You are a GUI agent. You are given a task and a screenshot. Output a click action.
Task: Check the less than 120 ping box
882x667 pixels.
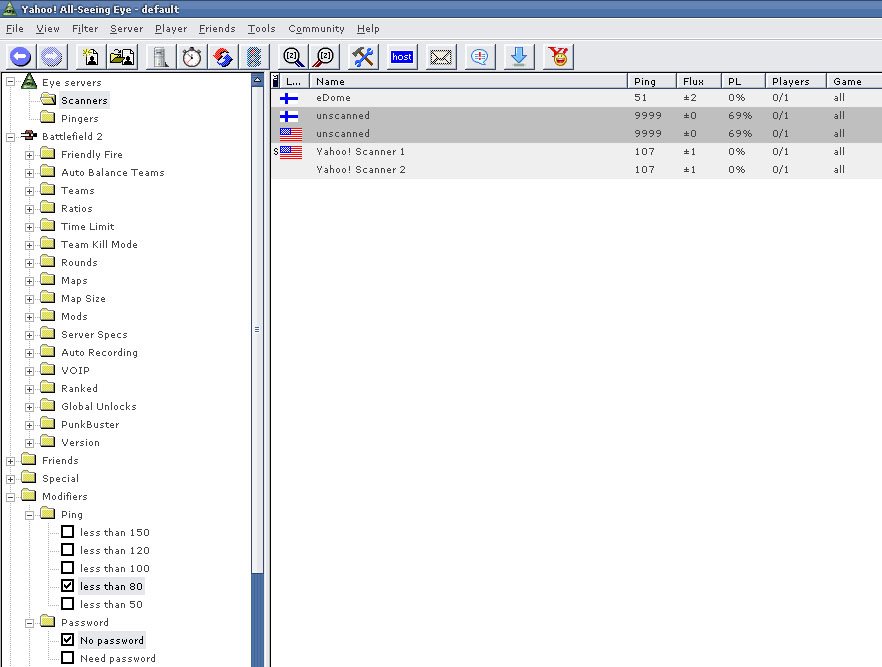[68, 549]
